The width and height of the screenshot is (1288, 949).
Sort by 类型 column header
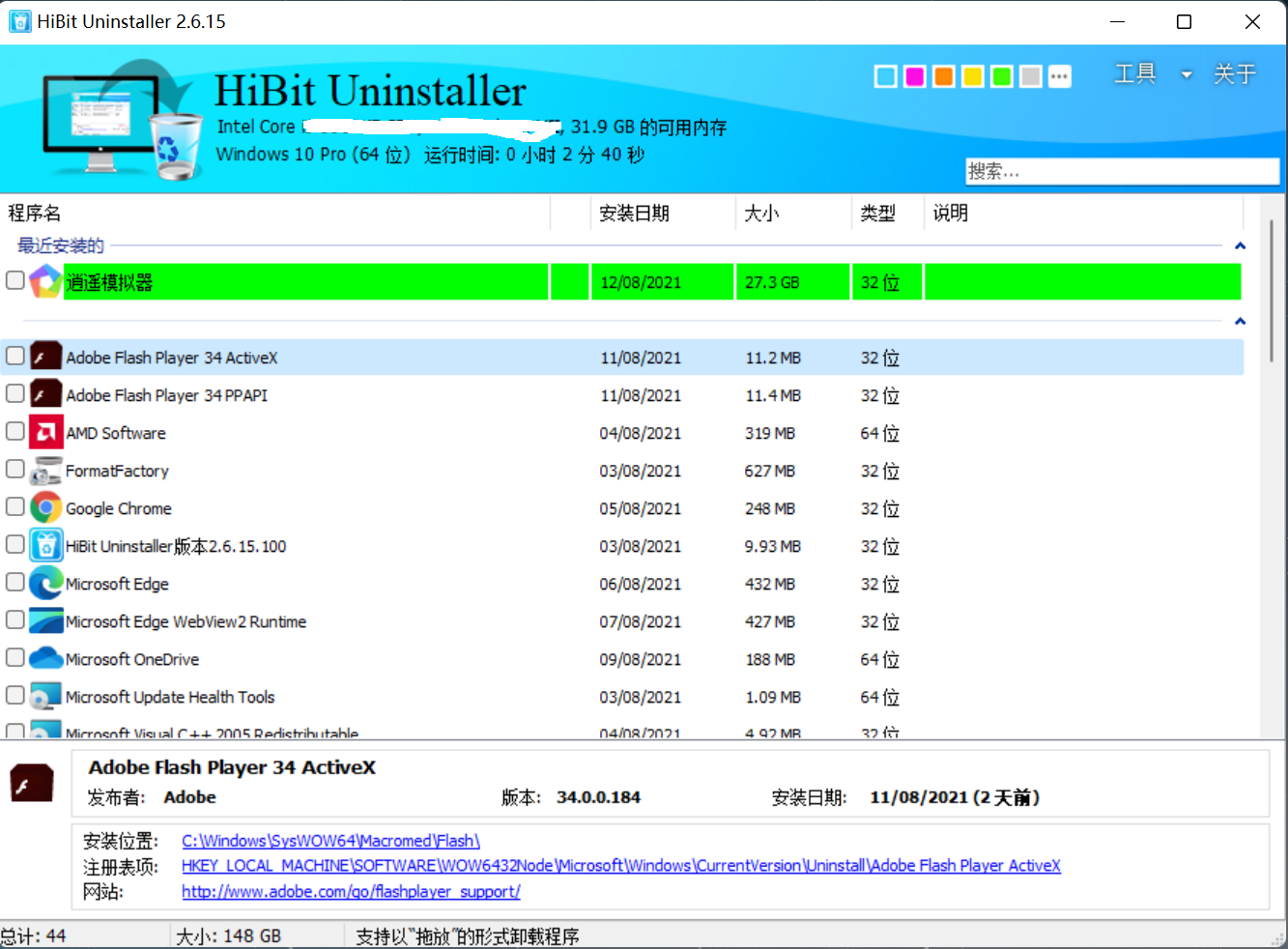tap(887, 213)
